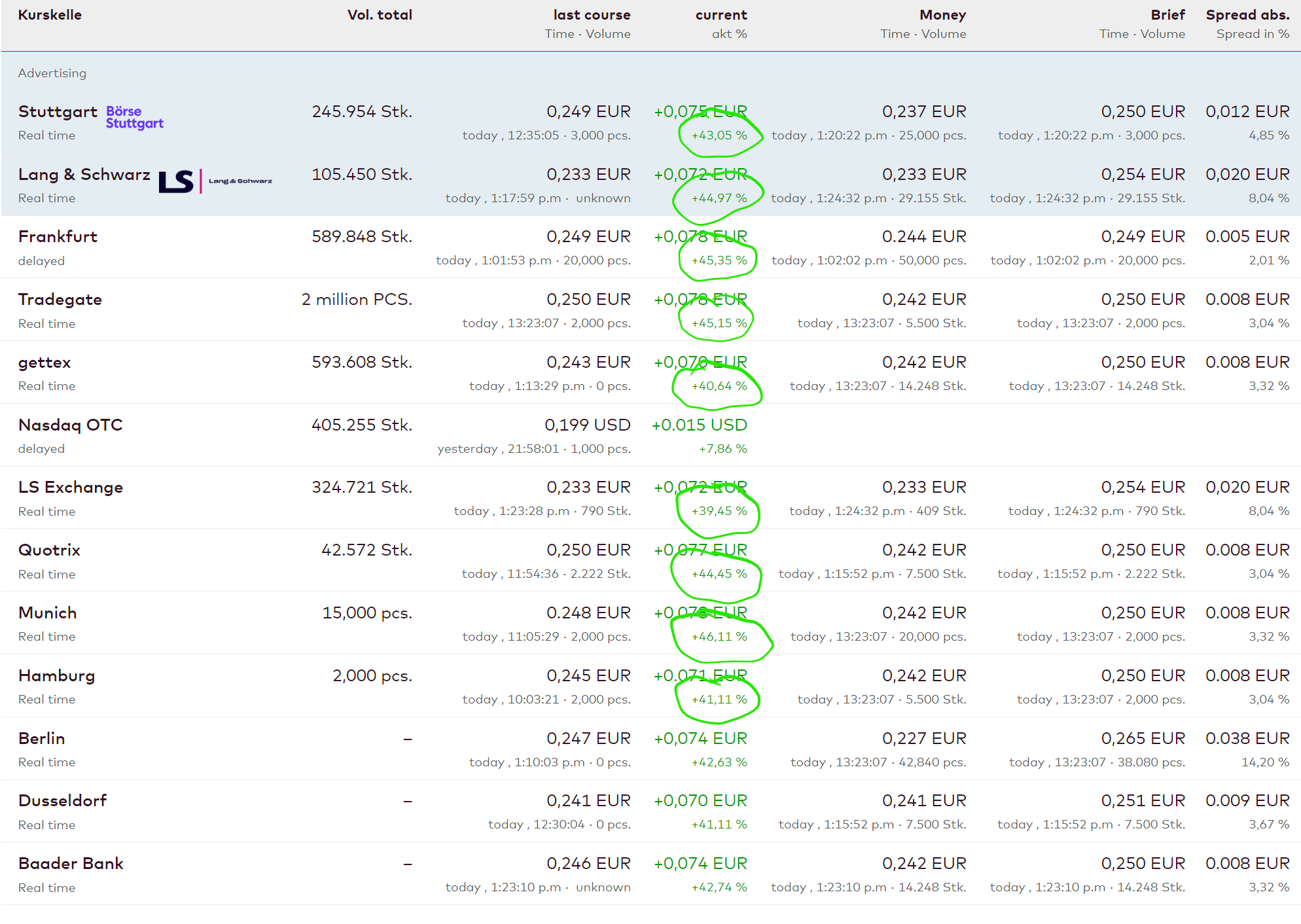The width and height of the screenshot is (1301, 924).
Task: Open the Baader Bank listing
Action: click(x=71, y=864)
